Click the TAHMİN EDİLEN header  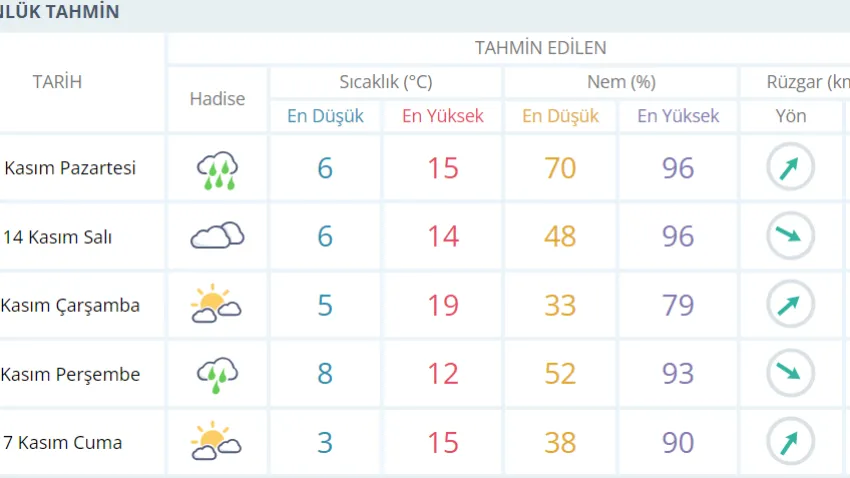(x=540, y=48)
